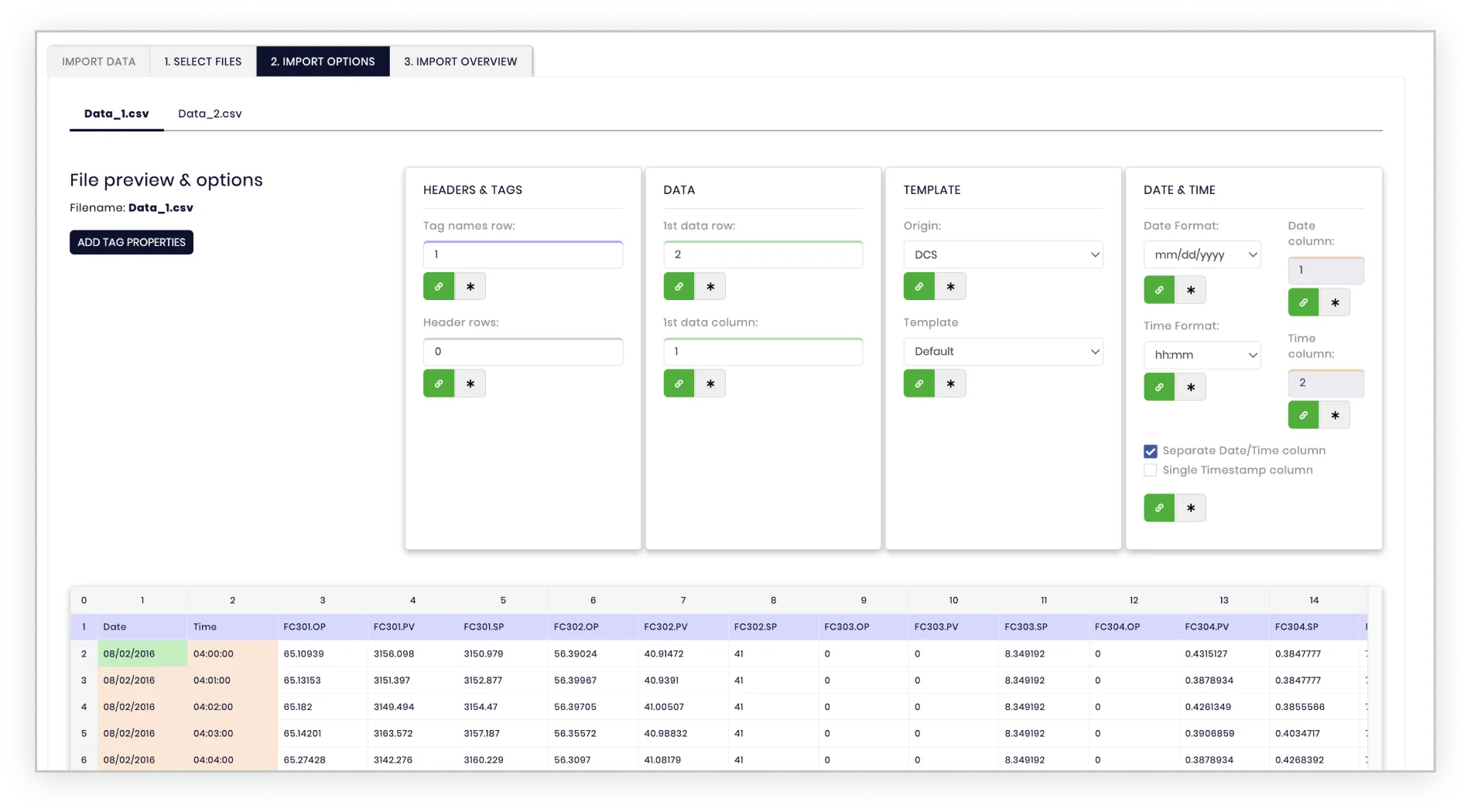Switch to the Data_2.csv tab
This screenshot has width=1471, height=812.
210,114
